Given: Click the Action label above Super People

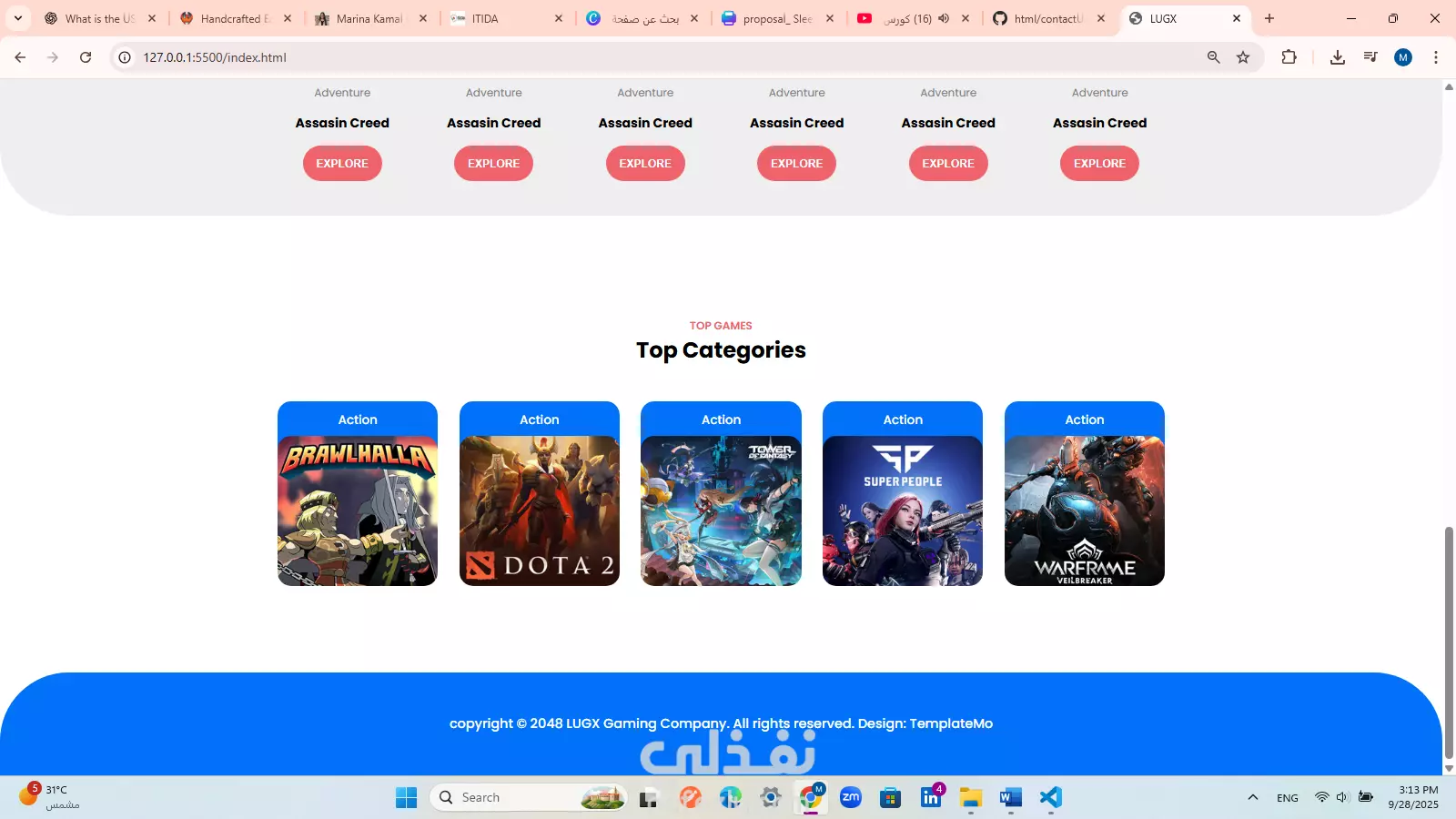Looking at the screenshot, I should pos(903,420).
